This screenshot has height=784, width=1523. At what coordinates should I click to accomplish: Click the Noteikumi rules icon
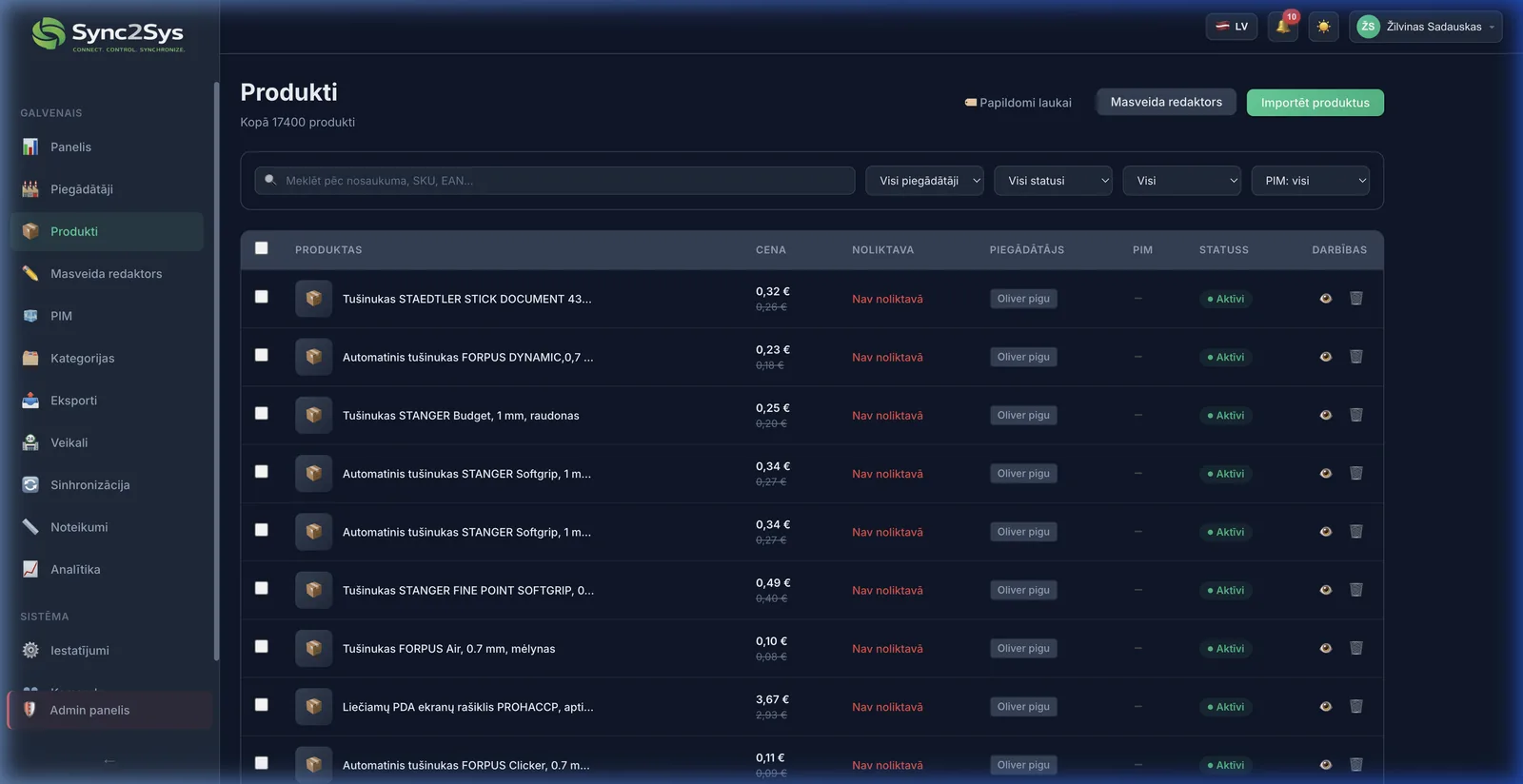coord(30,527)
